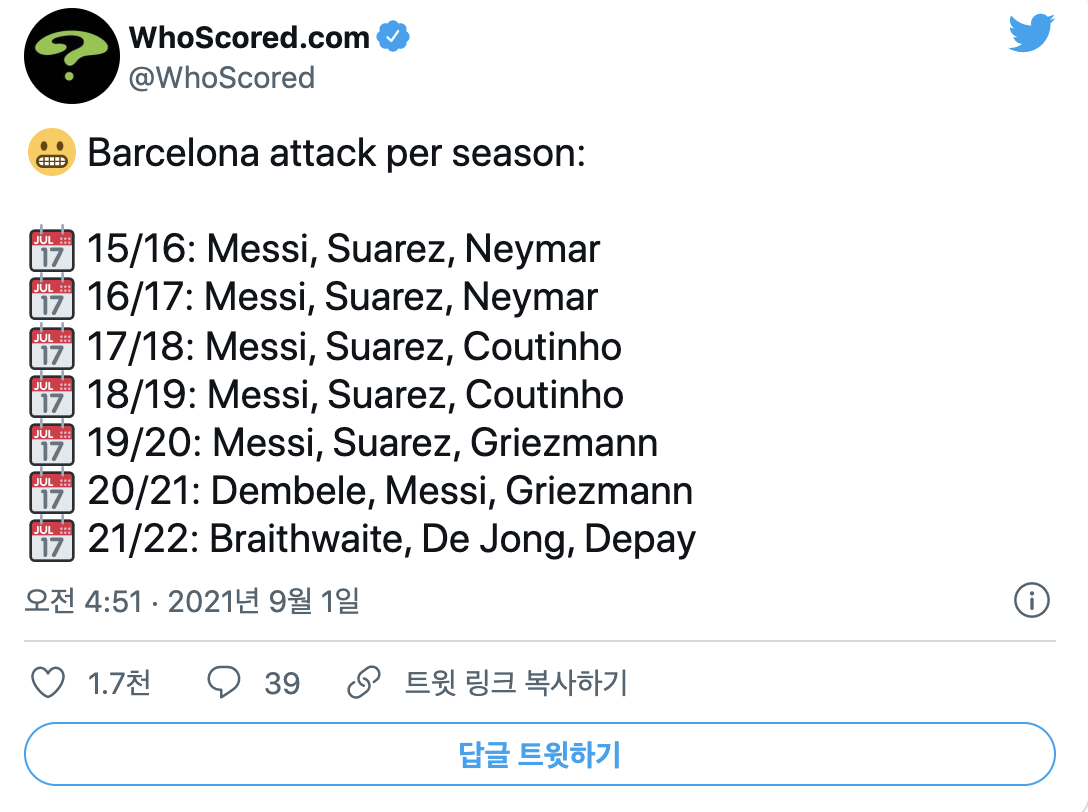Click the blue verified badge
Image resolution: width=1088 pixels, height=812 pixels.
[x=392, y=38]
